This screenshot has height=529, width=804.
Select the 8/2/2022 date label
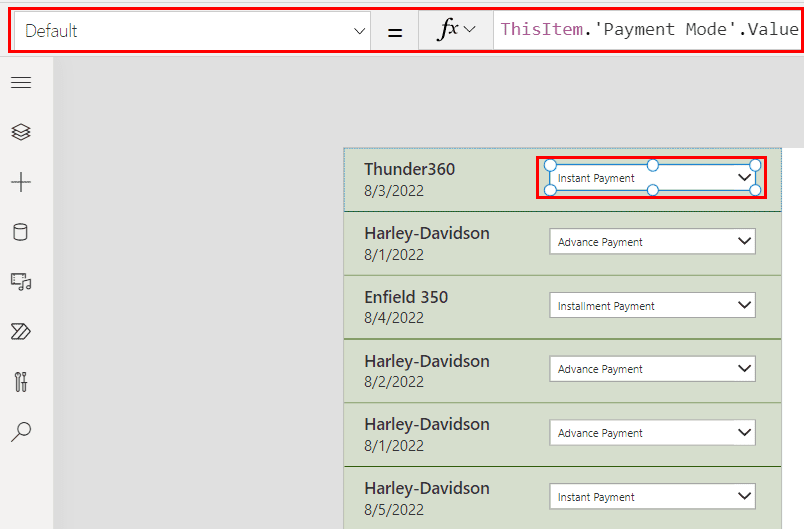(x=394, y=382)
